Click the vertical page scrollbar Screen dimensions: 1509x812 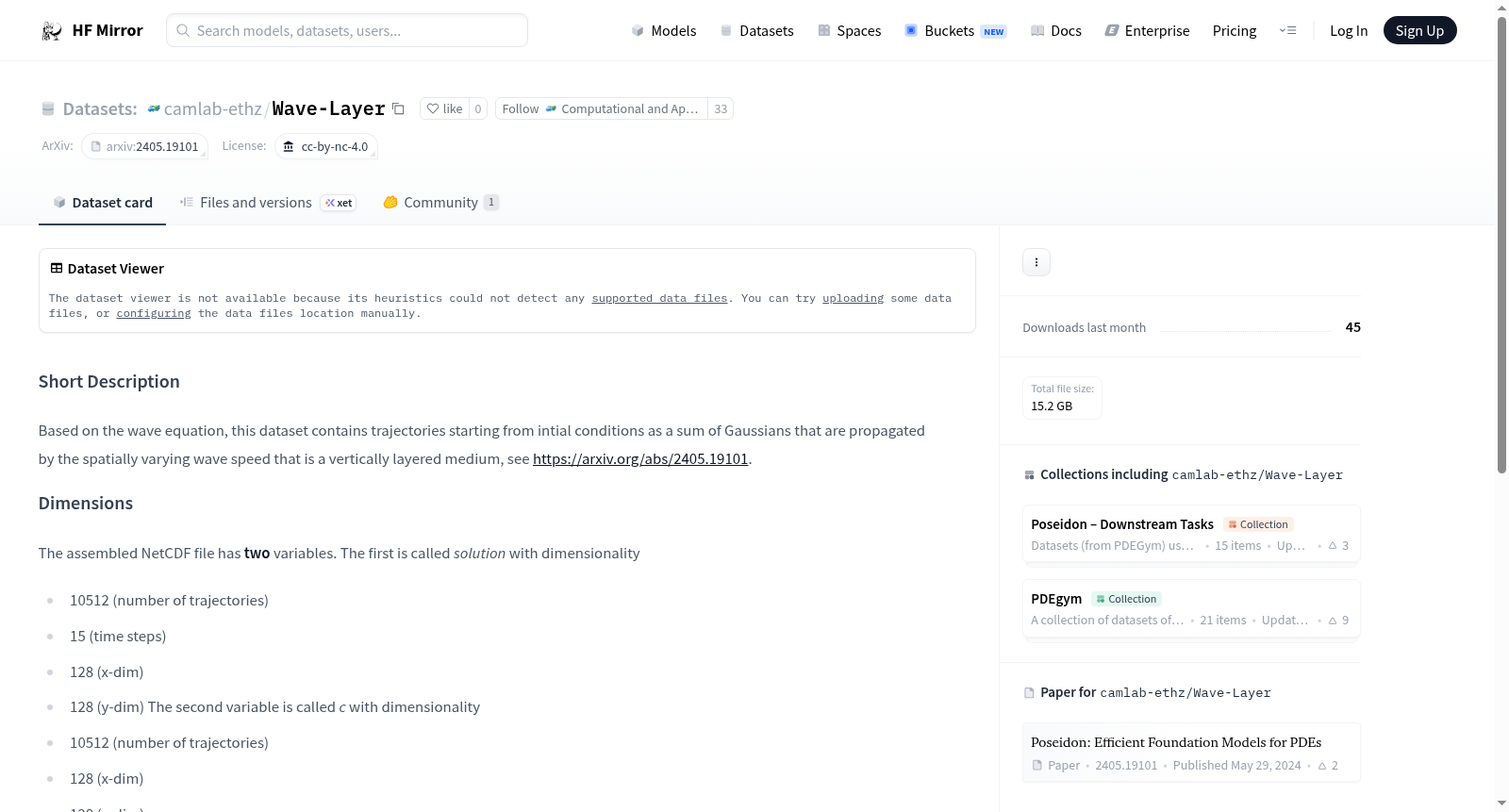tap(1501, 245)
